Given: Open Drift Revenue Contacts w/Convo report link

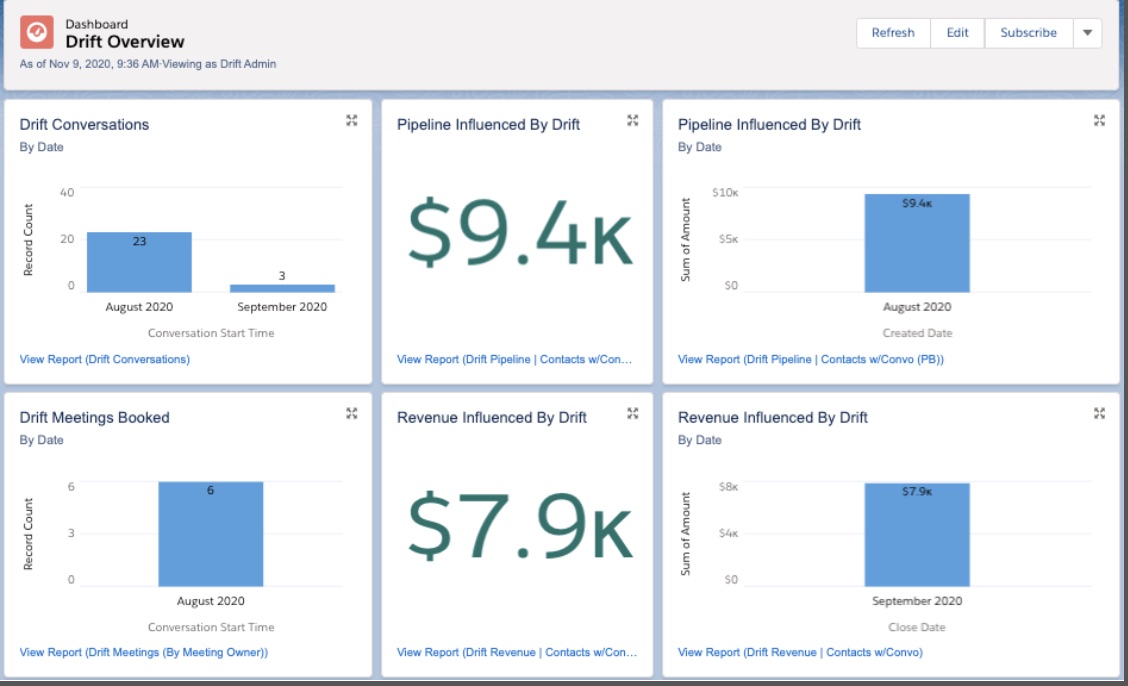Looking at the screenshot, I should coord(800,652).
